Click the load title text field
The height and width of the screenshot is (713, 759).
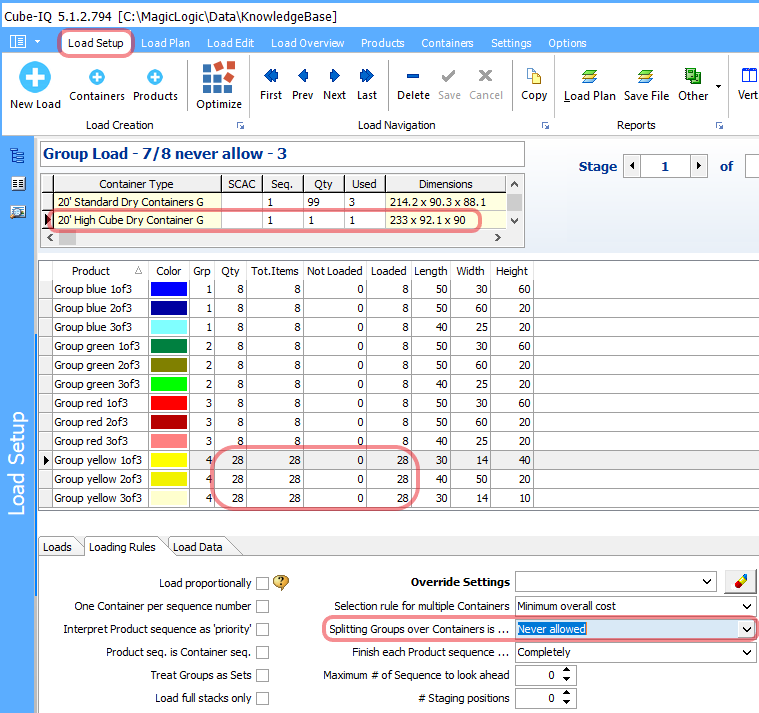pyautogui.click(x=282, y=154)
